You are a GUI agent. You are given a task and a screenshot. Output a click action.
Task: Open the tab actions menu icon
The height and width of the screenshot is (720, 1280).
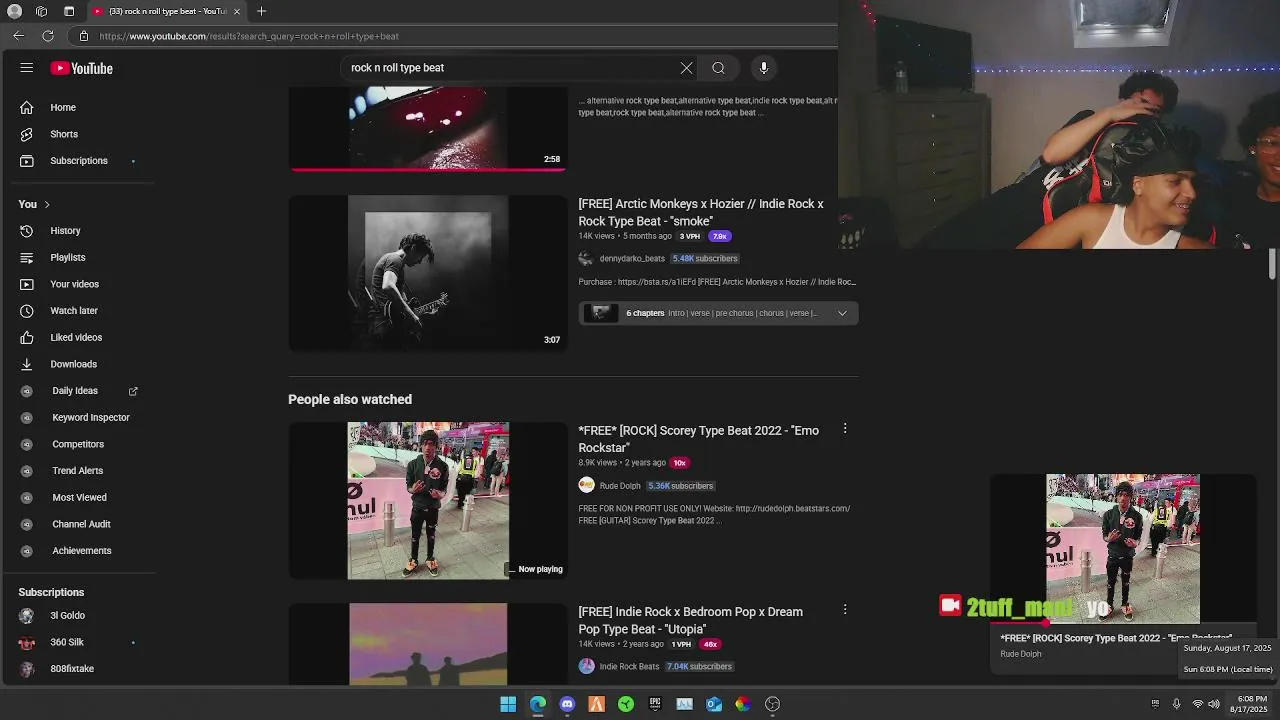[x=69, y=11]
